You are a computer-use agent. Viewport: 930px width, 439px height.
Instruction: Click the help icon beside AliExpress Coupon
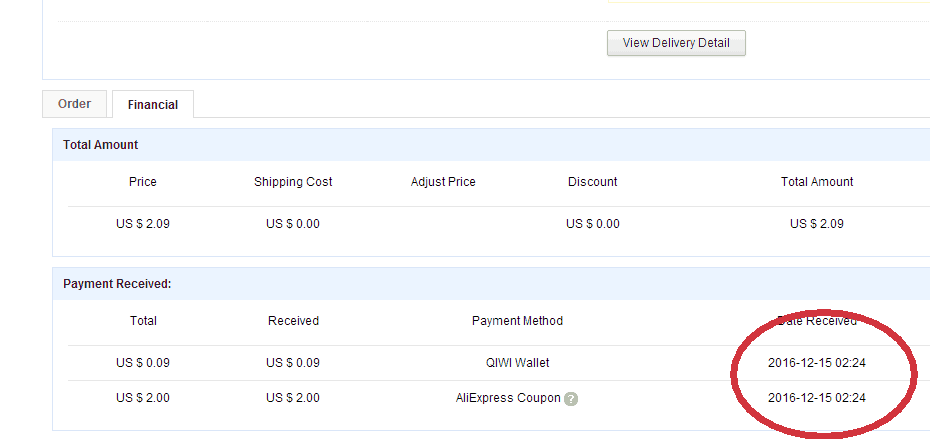coord(571,398)
